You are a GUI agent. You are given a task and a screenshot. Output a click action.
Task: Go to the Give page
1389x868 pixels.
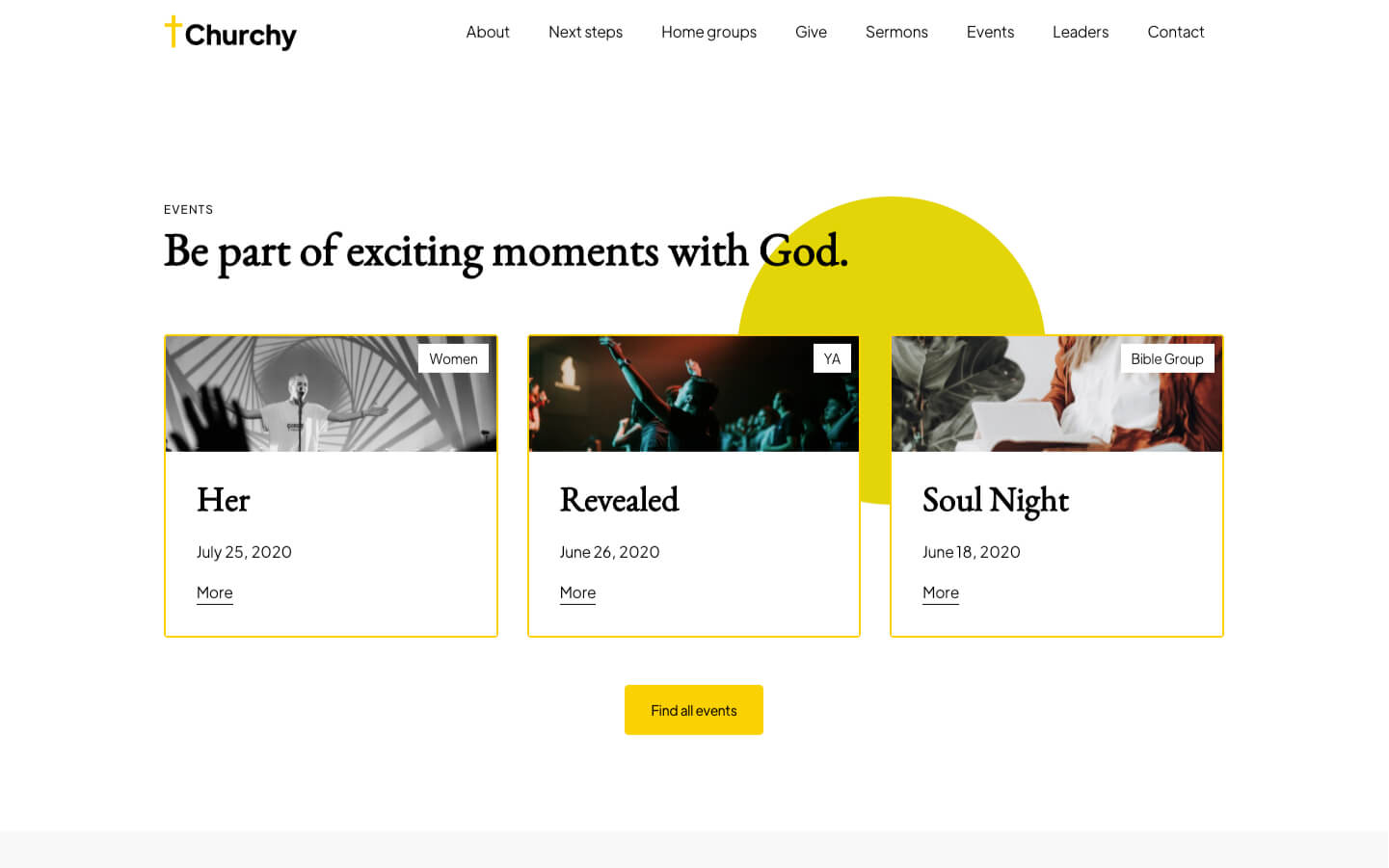tap(811, 32)
